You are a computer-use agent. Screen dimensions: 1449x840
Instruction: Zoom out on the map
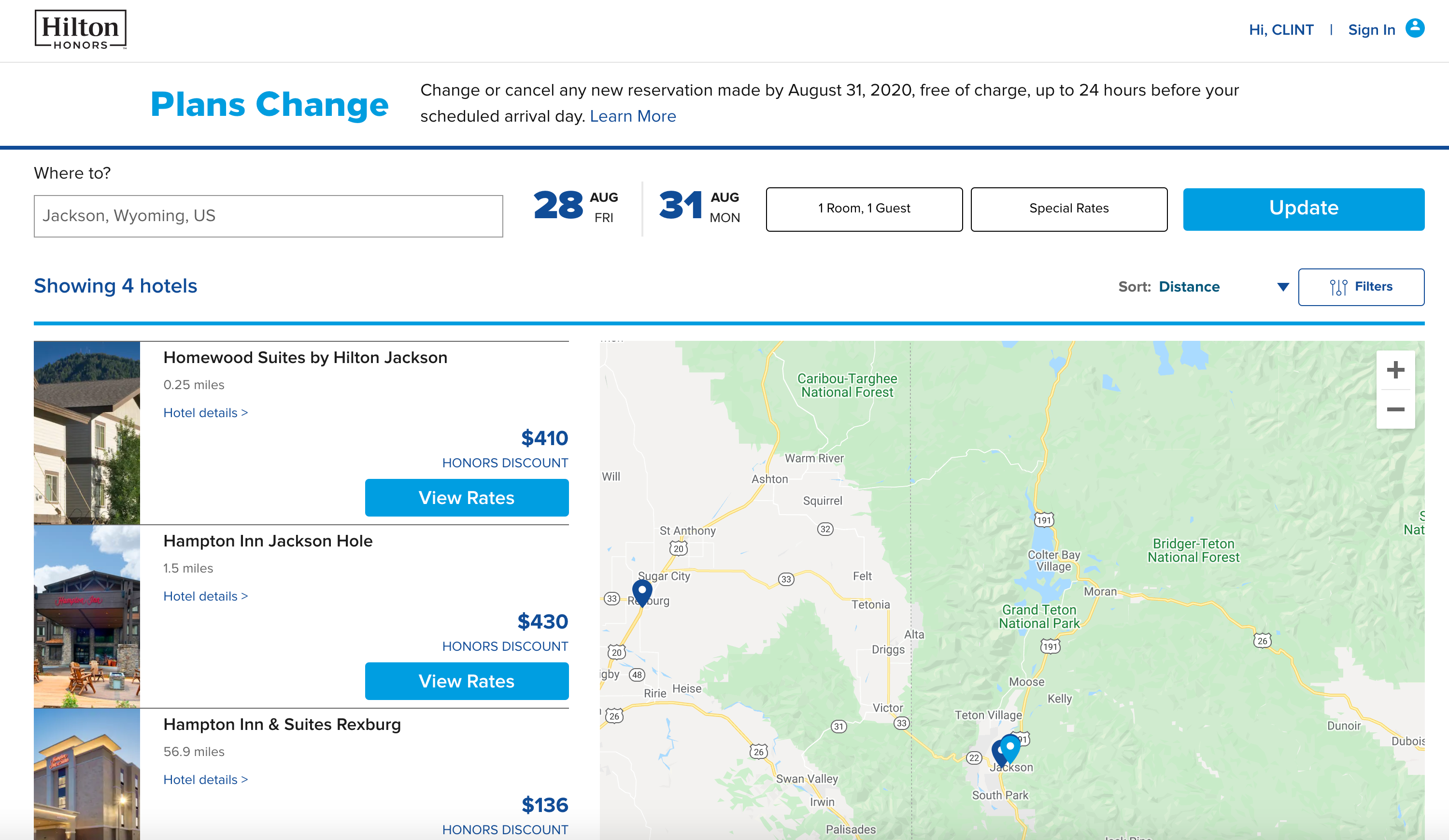click(x=1395, y=409)
